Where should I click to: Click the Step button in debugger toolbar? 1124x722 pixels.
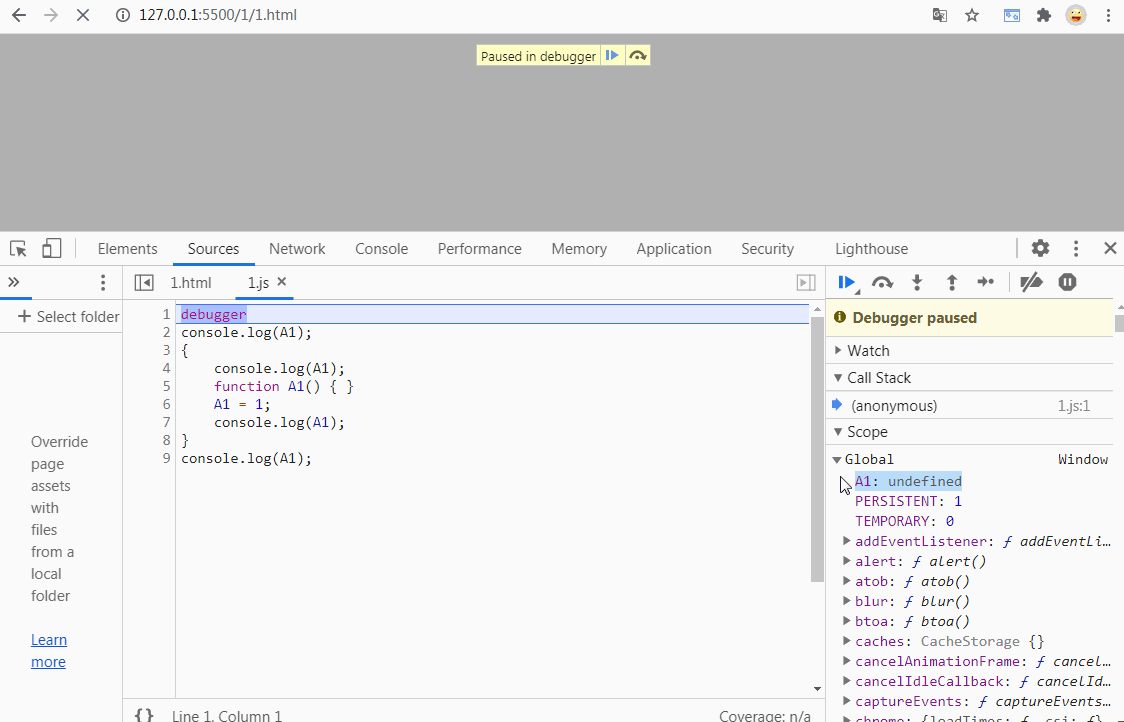986,282
